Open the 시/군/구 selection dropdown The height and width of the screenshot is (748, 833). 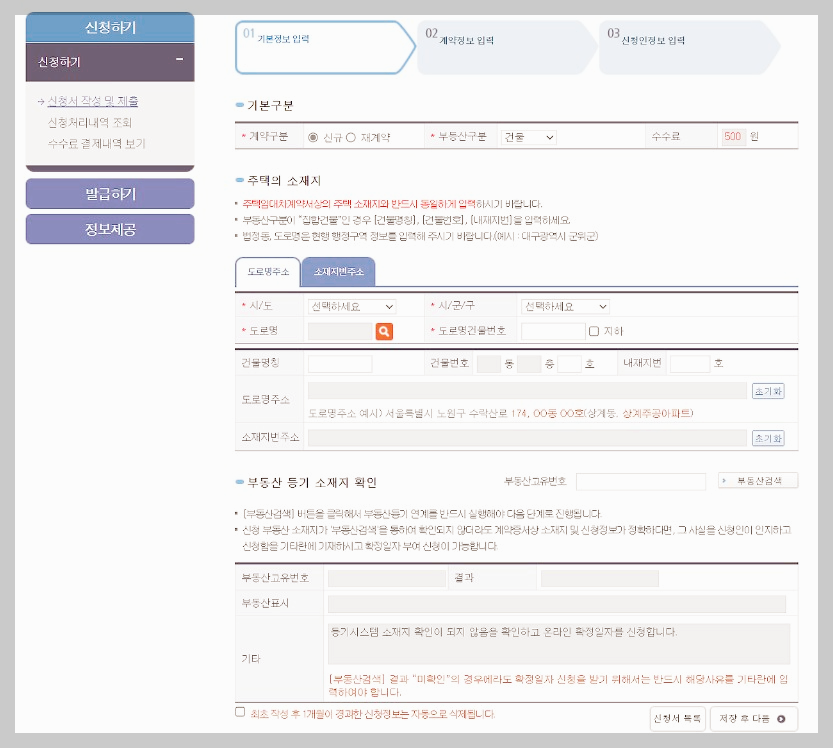coord(568,306)
